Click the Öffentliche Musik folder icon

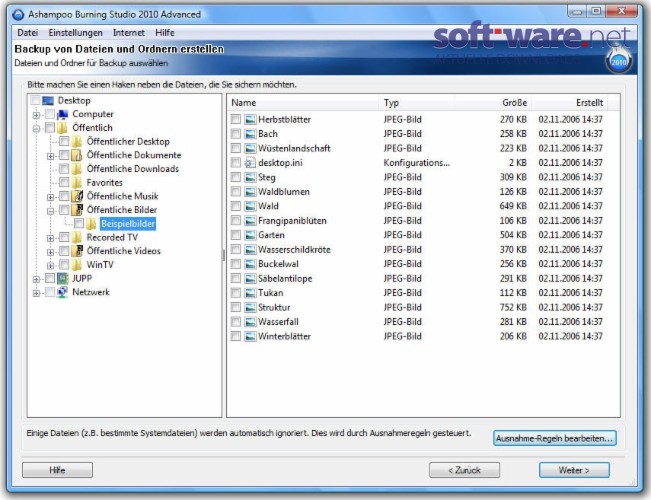77,196
